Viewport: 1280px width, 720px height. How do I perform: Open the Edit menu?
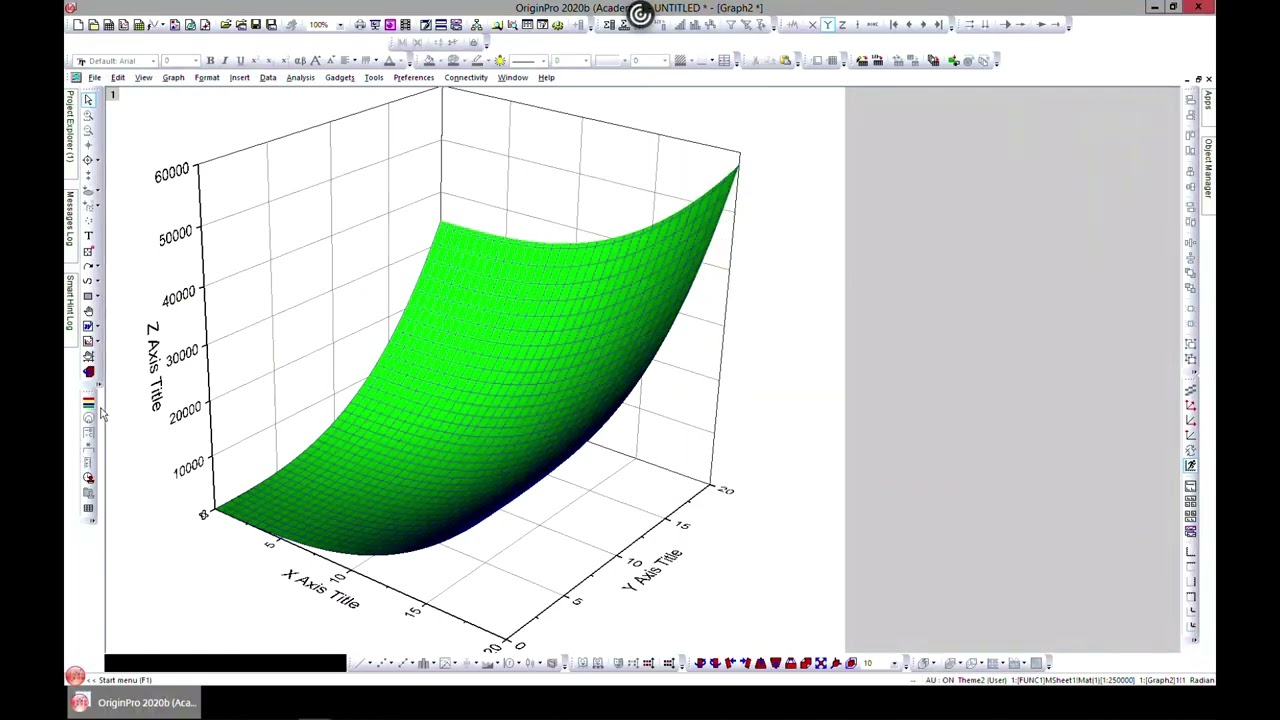point(118,78)
